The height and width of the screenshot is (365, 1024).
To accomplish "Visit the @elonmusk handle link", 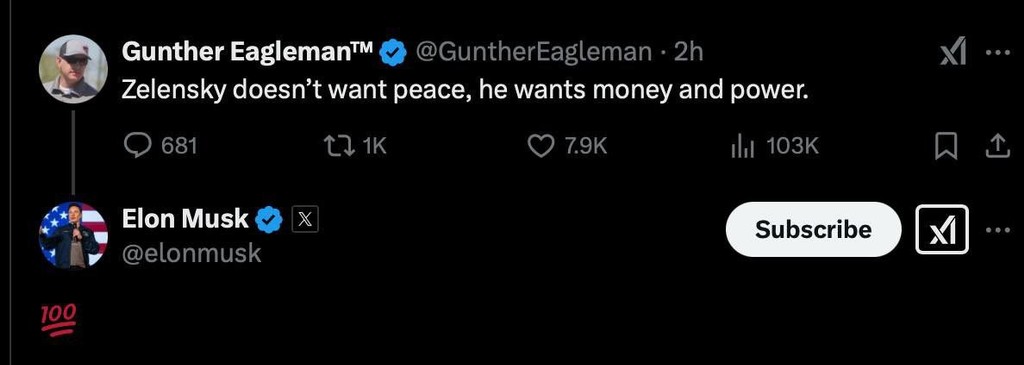I will pos(192,253).
